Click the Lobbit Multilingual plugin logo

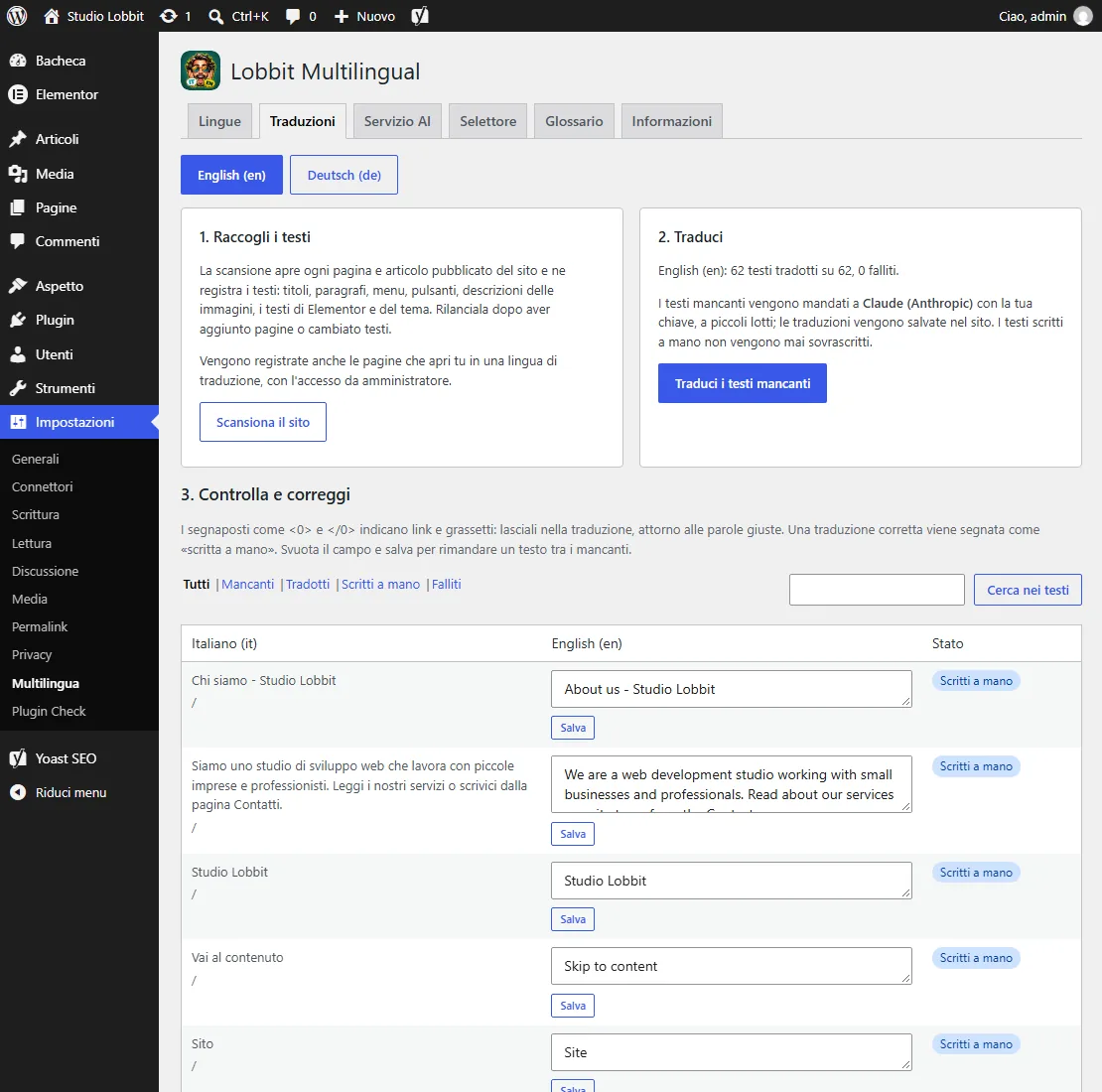tap(201, 70)
